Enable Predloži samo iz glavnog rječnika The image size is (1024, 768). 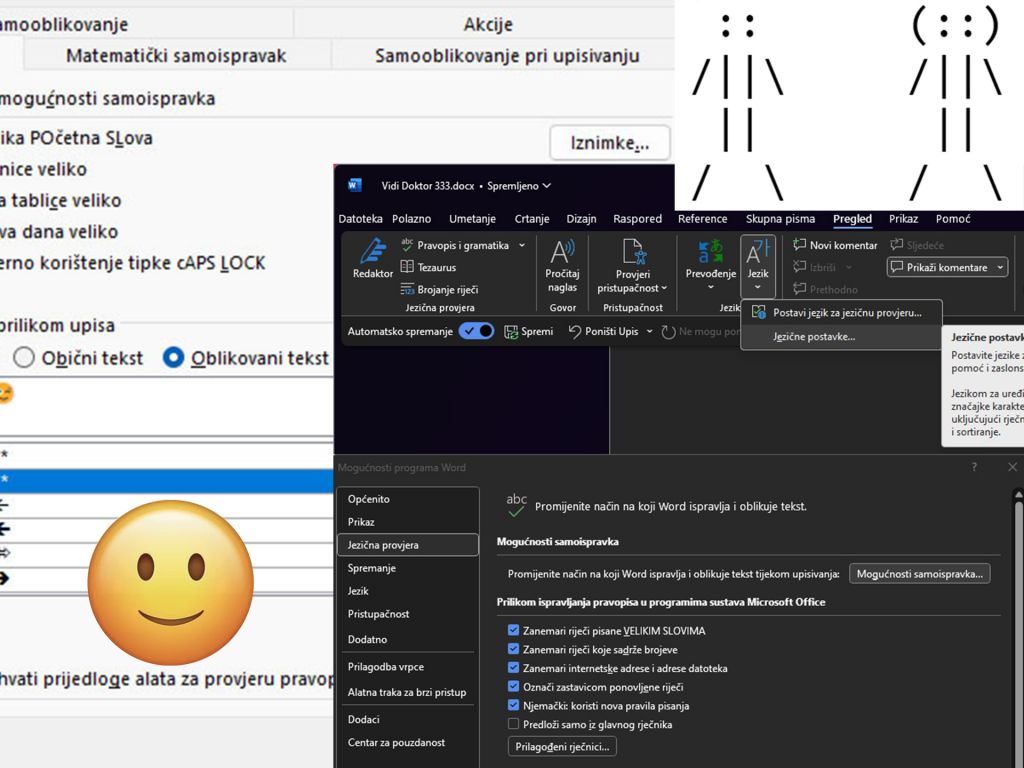(513, 724)
